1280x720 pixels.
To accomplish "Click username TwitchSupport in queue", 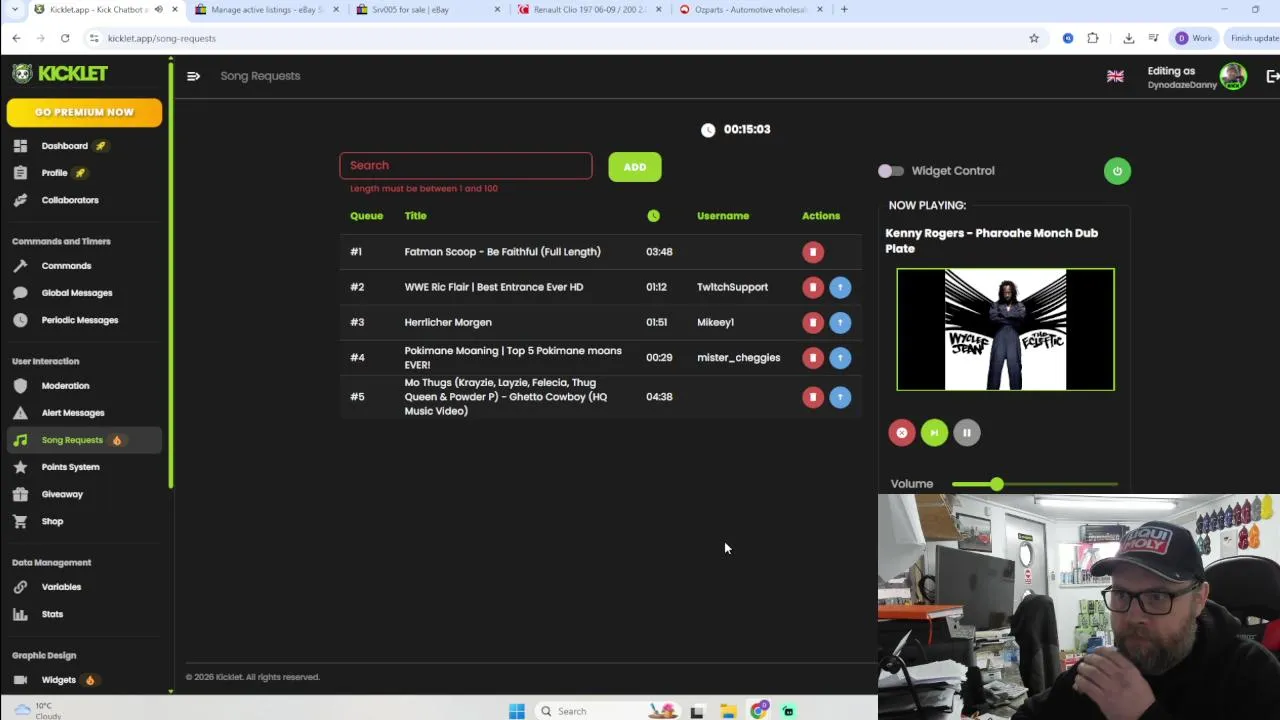I will click(x=732, y=287).
